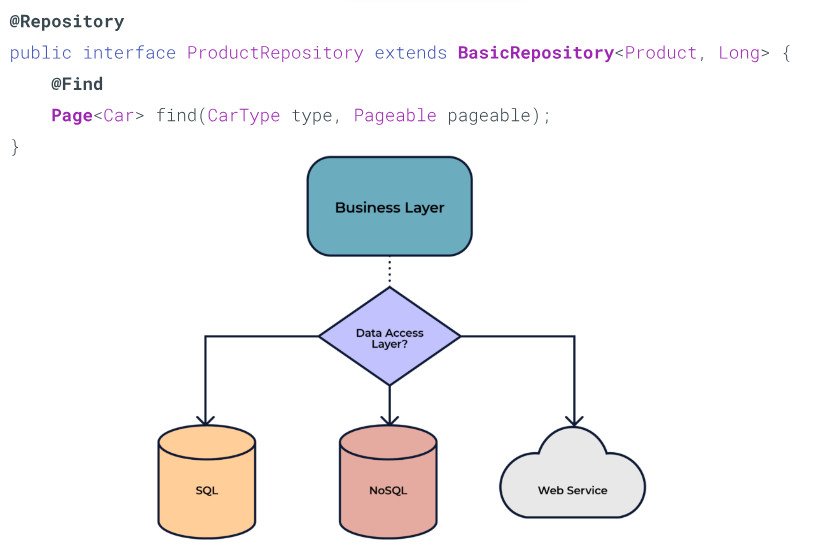The width and height of the screenshot is (813, 553).
Task: Select the Data Access Layer diamond
Action: (x=389, y=336)
